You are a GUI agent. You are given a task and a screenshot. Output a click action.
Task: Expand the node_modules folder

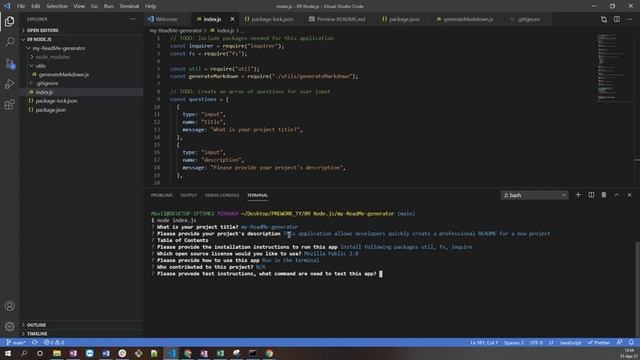pos(52,57)
